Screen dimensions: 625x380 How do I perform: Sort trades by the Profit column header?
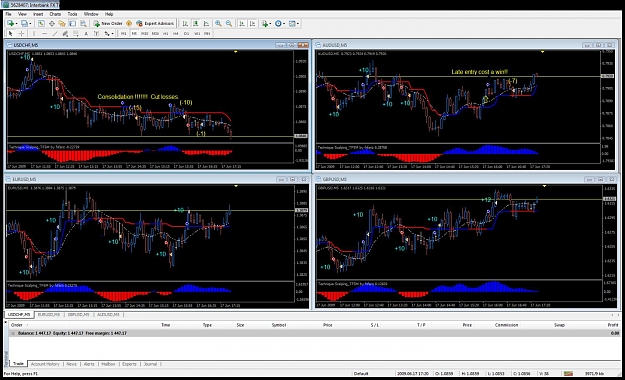click(x=613, y=325)
